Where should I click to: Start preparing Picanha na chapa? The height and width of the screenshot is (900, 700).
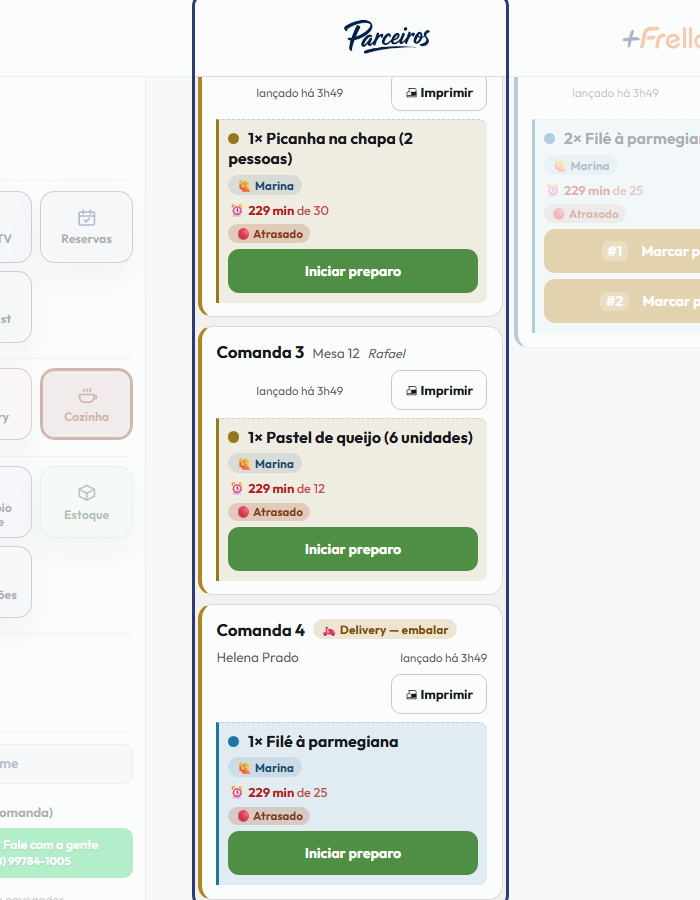click(353, 271)
